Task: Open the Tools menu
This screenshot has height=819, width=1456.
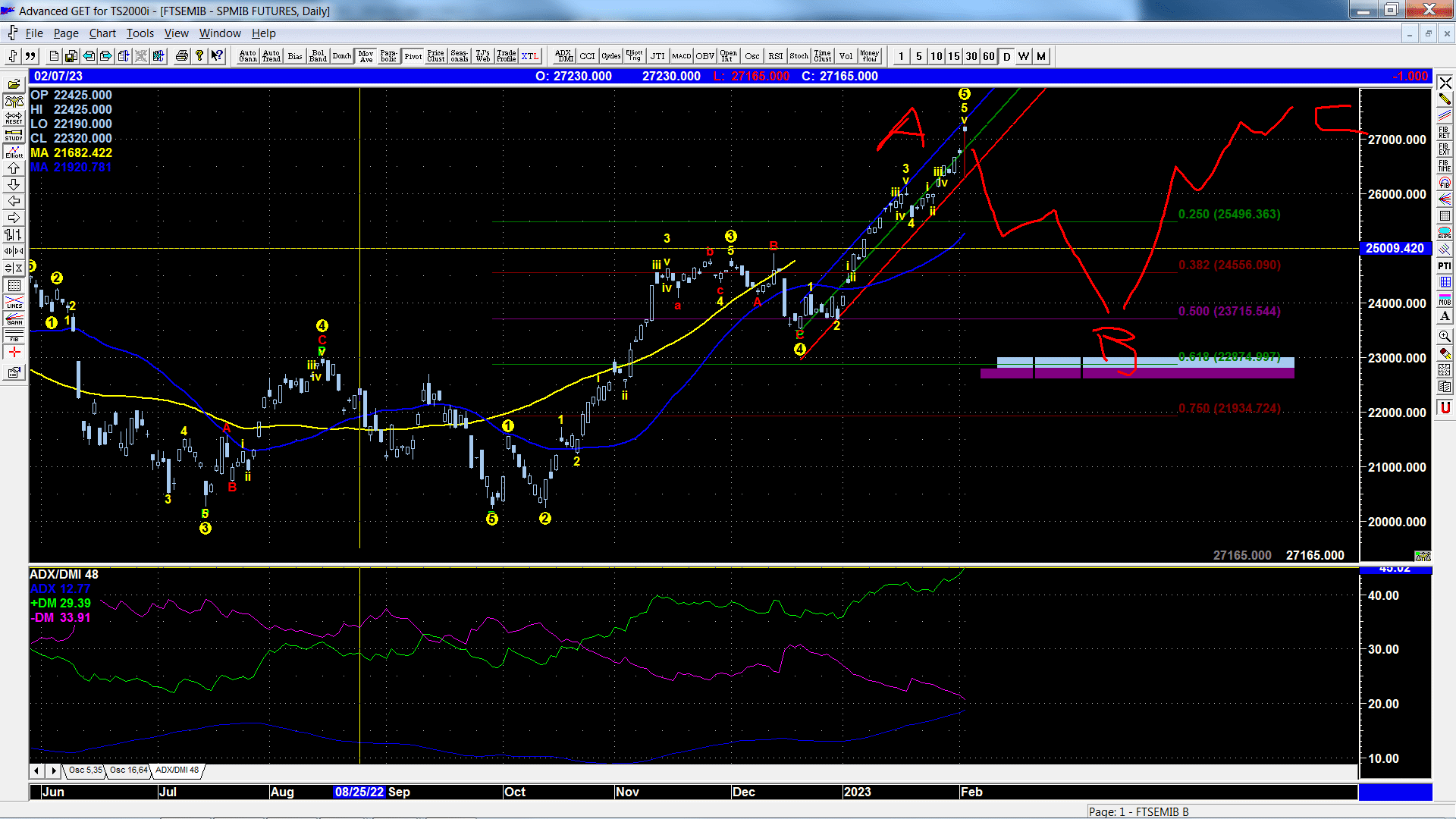Action: [x=140, y=33]
